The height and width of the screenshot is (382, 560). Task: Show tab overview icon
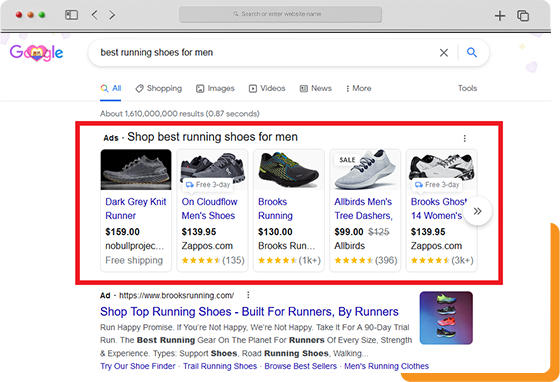click(x=523, y=15)
